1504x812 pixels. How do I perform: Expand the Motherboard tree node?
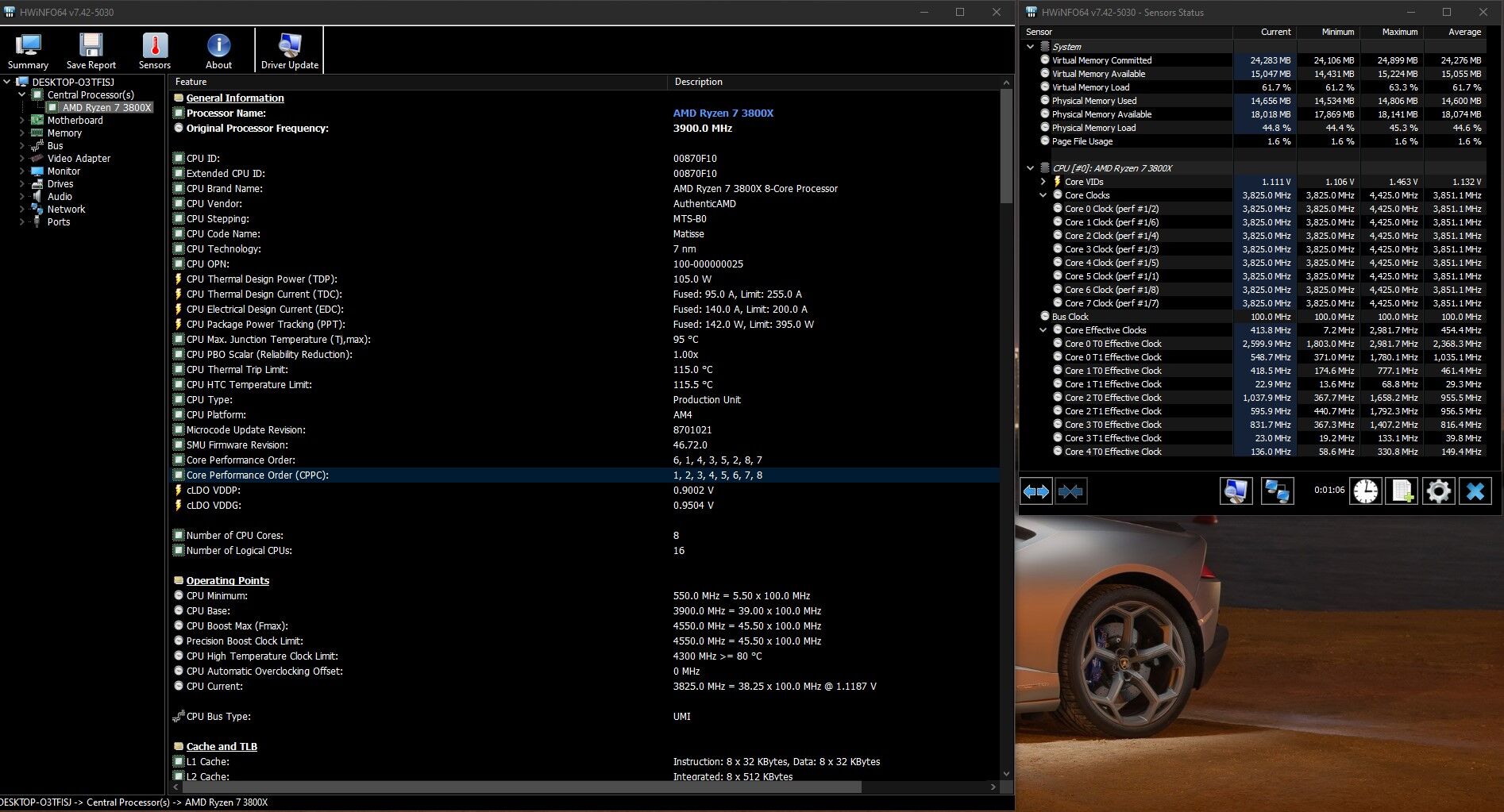tap(21, 121)
